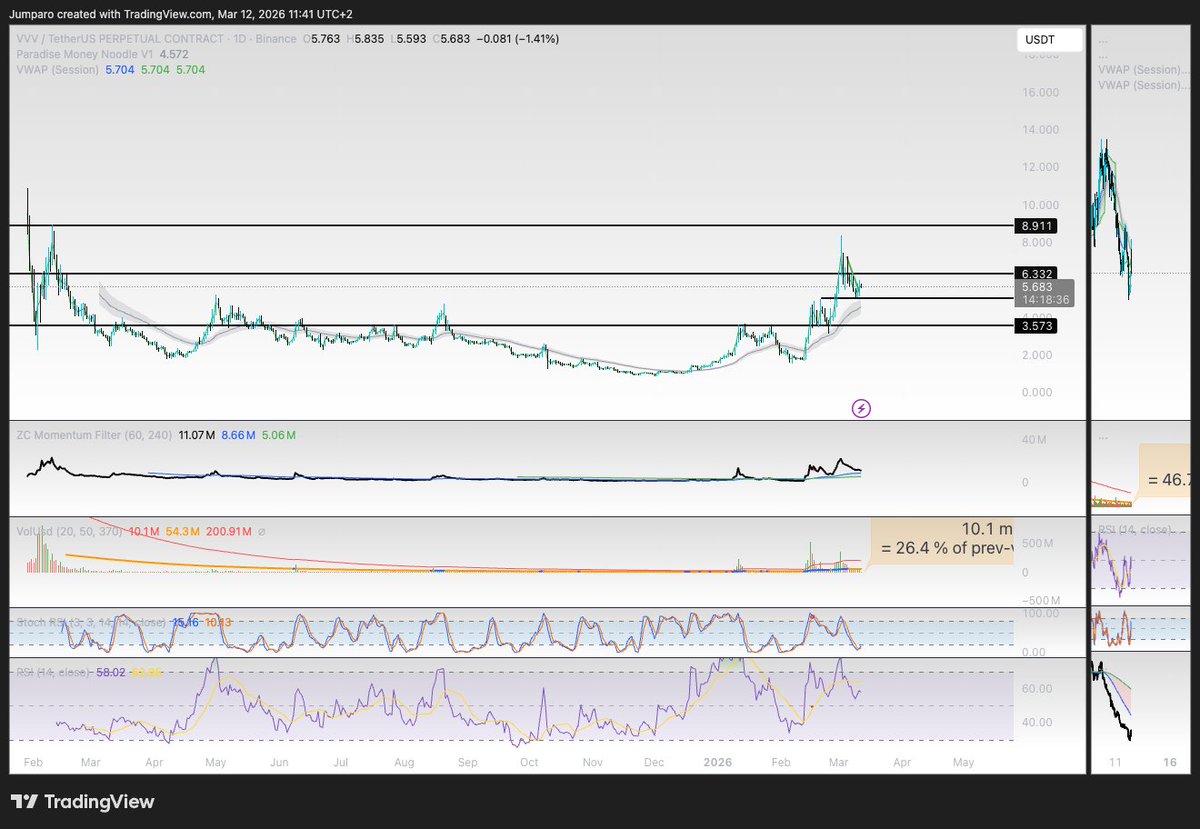This screenshot has height=829, width=1200.
Task: Click the 16 date label in the right chart
Action: [1169, 762]
